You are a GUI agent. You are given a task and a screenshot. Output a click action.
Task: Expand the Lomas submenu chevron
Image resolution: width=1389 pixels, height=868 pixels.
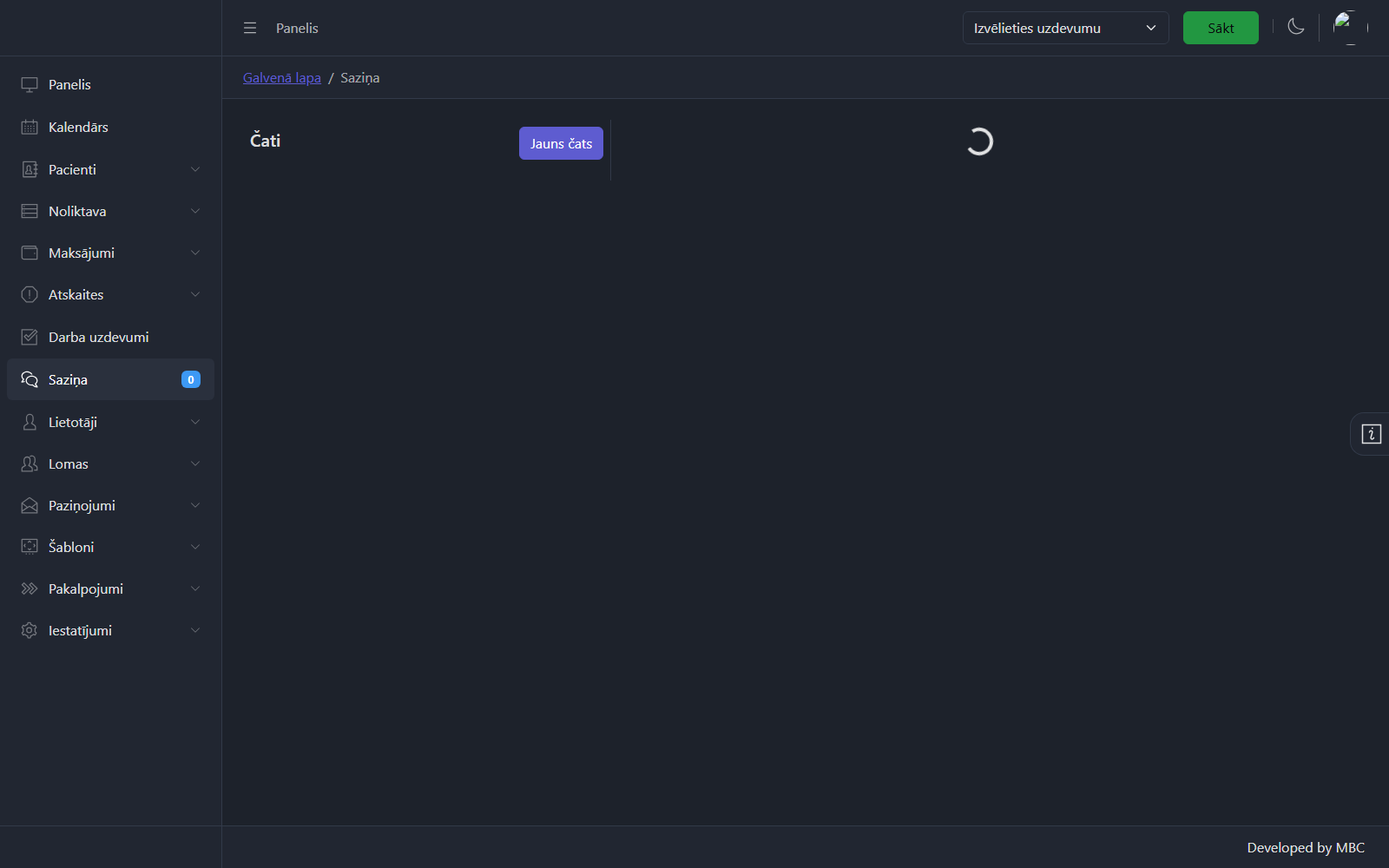195,464
